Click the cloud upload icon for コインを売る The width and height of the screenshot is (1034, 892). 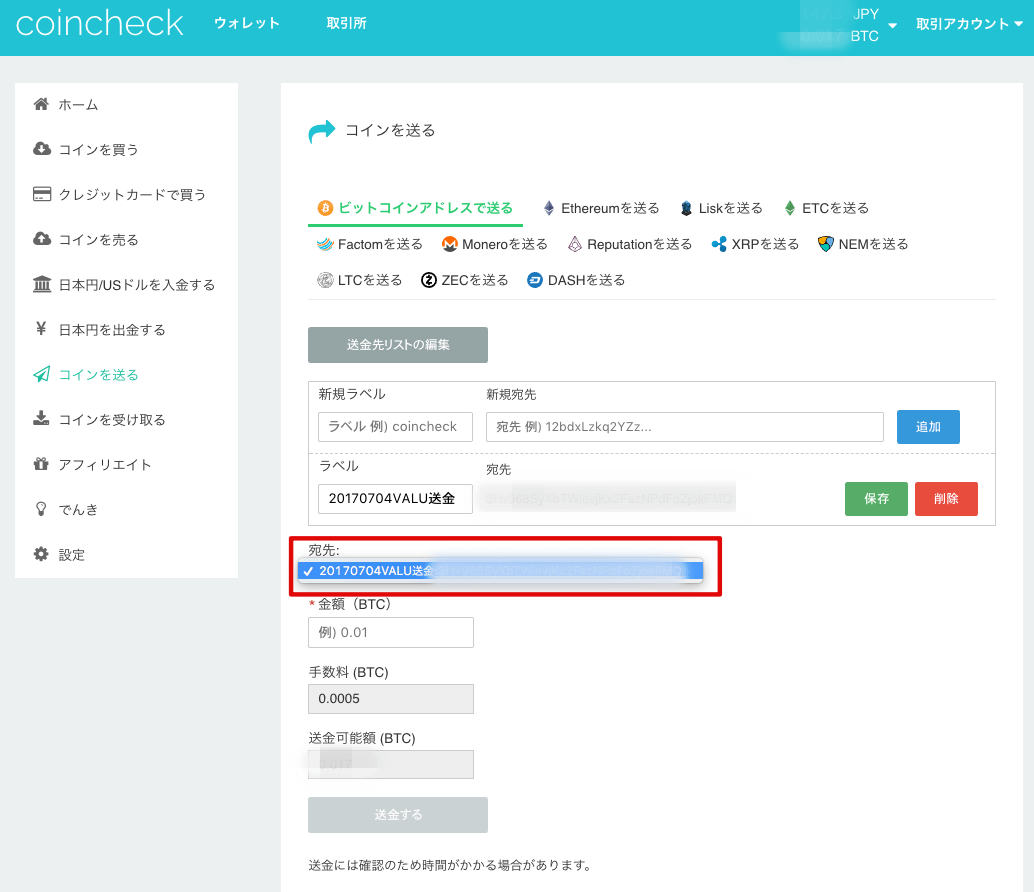42,239
